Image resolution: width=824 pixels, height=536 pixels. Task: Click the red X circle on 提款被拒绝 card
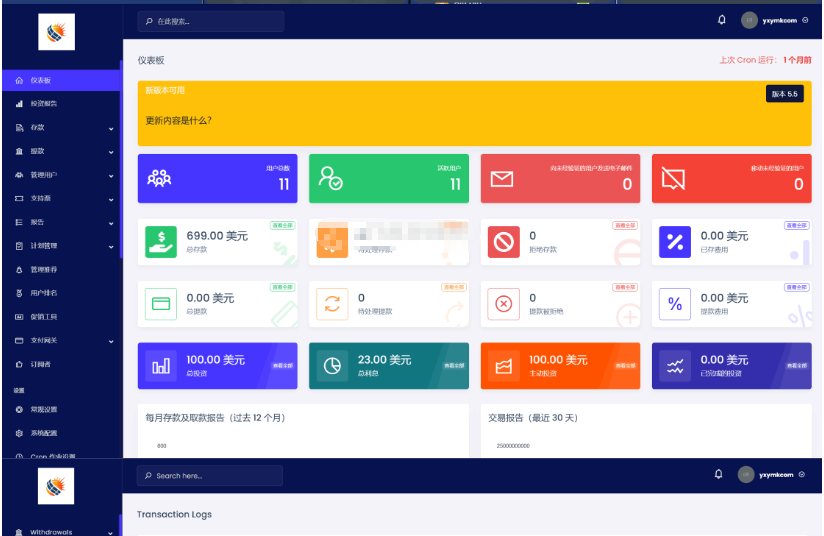coord(503,304)
